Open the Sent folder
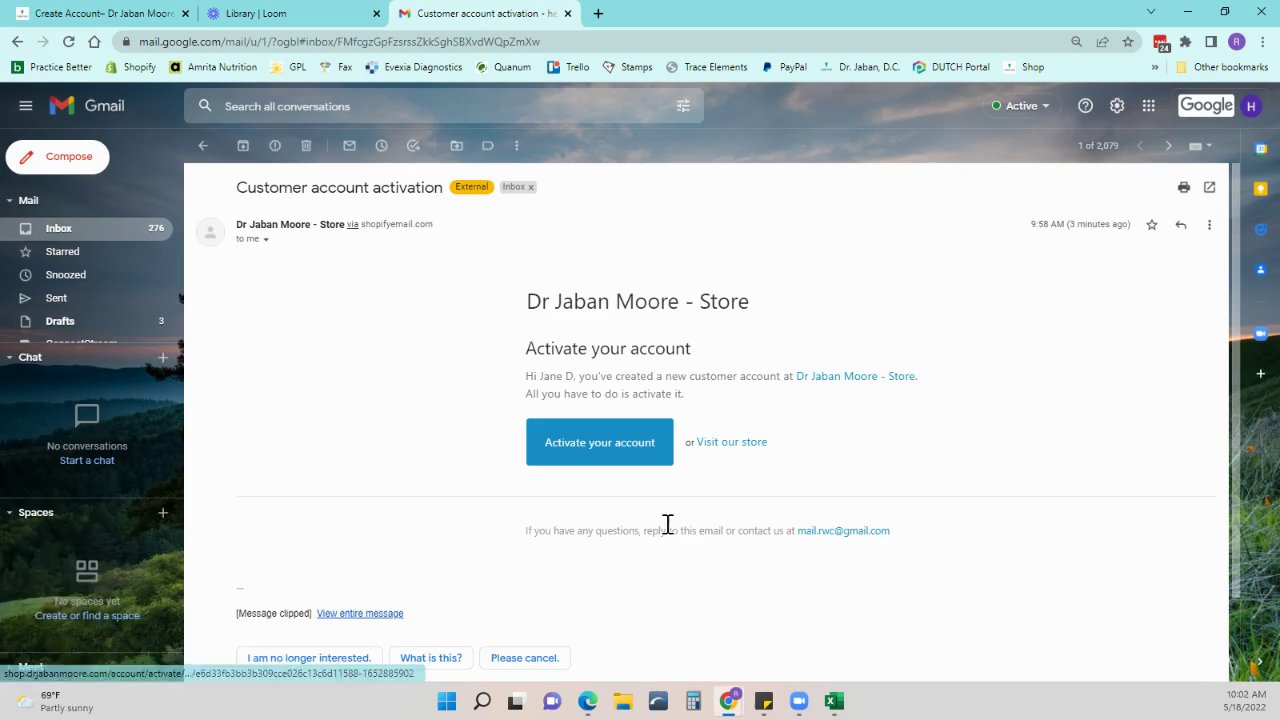The height and width of the screenshot is (720, 1280). pyautogui.click(x=86, y=298)
